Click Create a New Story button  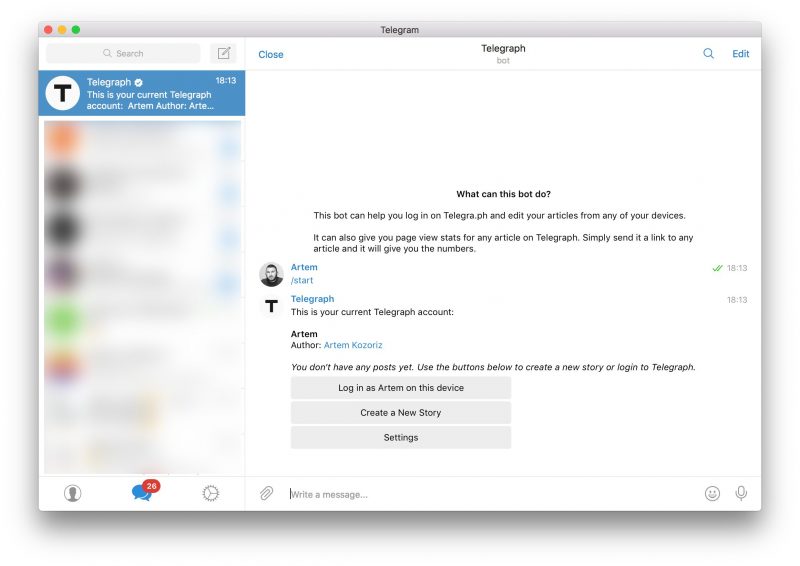coord(401,413)
